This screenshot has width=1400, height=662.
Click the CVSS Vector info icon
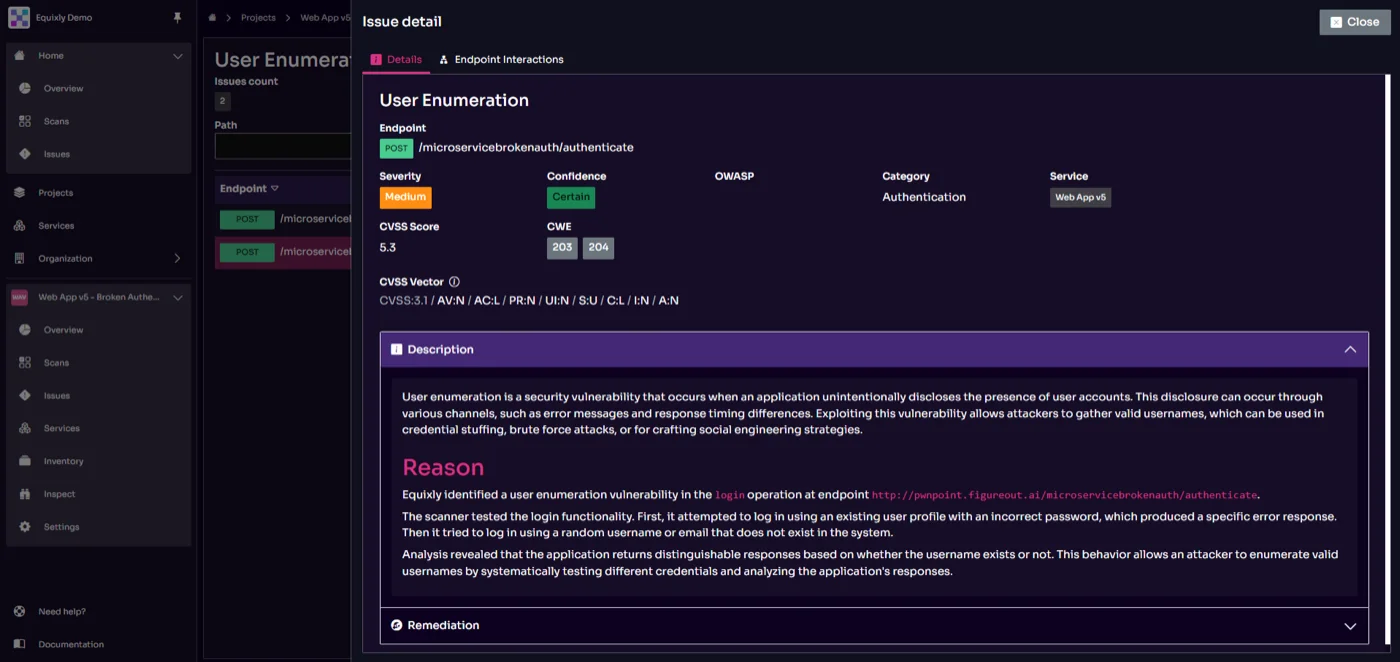(x=455, y=281)
